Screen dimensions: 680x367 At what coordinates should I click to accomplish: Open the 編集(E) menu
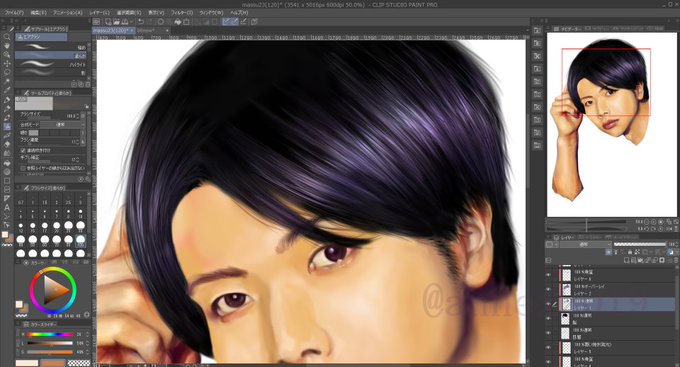39,13
